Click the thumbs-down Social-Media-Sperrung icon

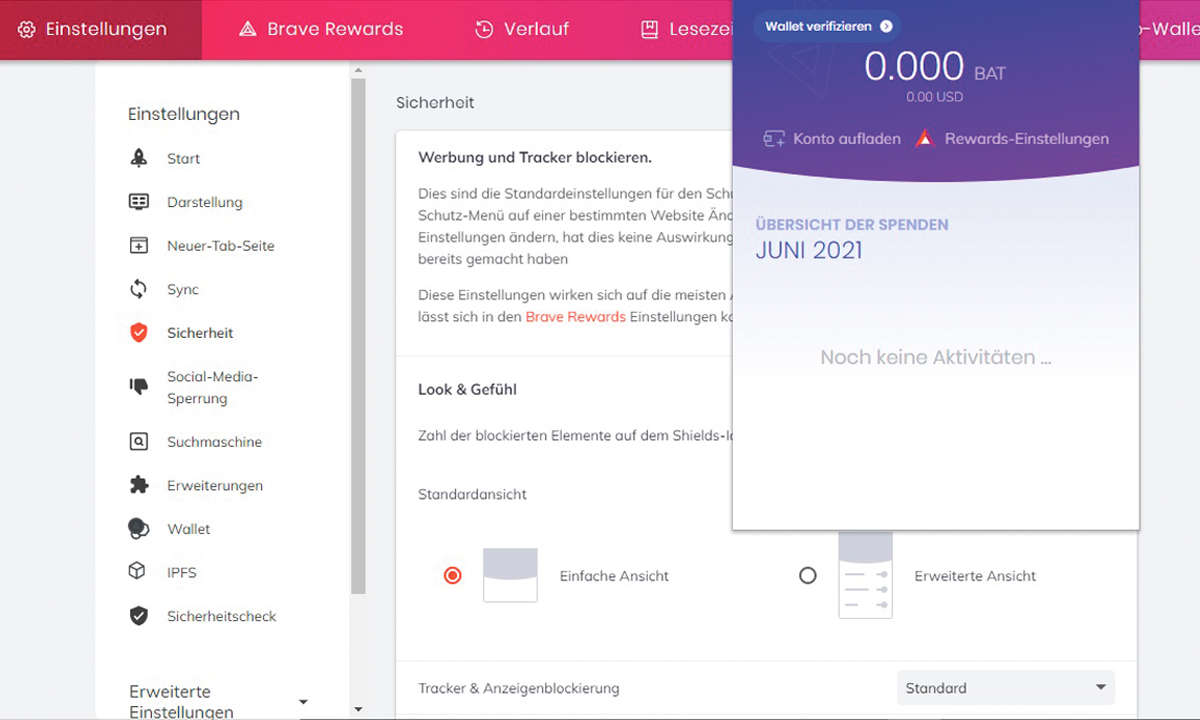tap(139, 387)
